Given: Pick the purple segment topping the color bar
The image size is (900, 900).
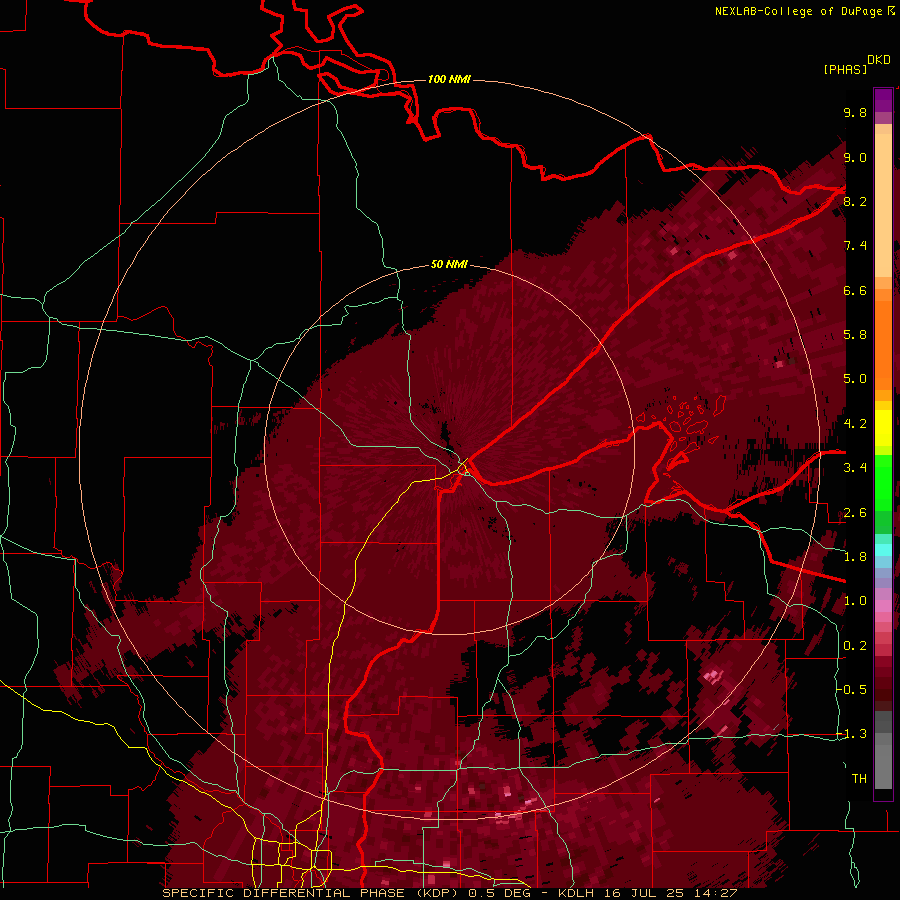Looking at the screenshot, I should [883, 100].
